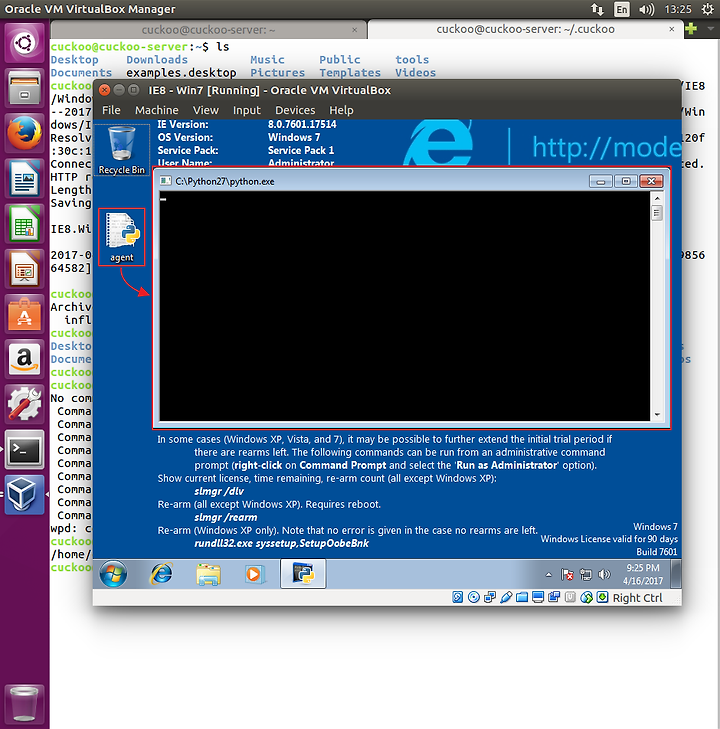Open the VirtualBox Help menu

pyautogui.click(x=341, y=110)
